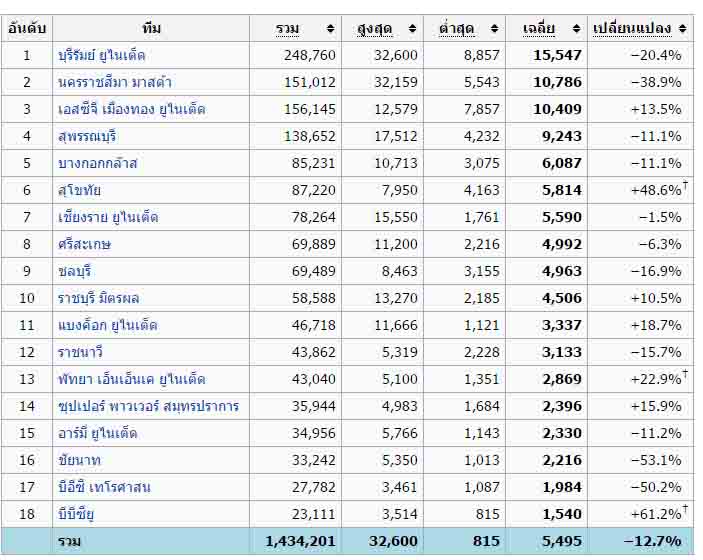Select rank number 10
Screen dimensions: 703x560
pyautogui.click(x=27, y=298)
